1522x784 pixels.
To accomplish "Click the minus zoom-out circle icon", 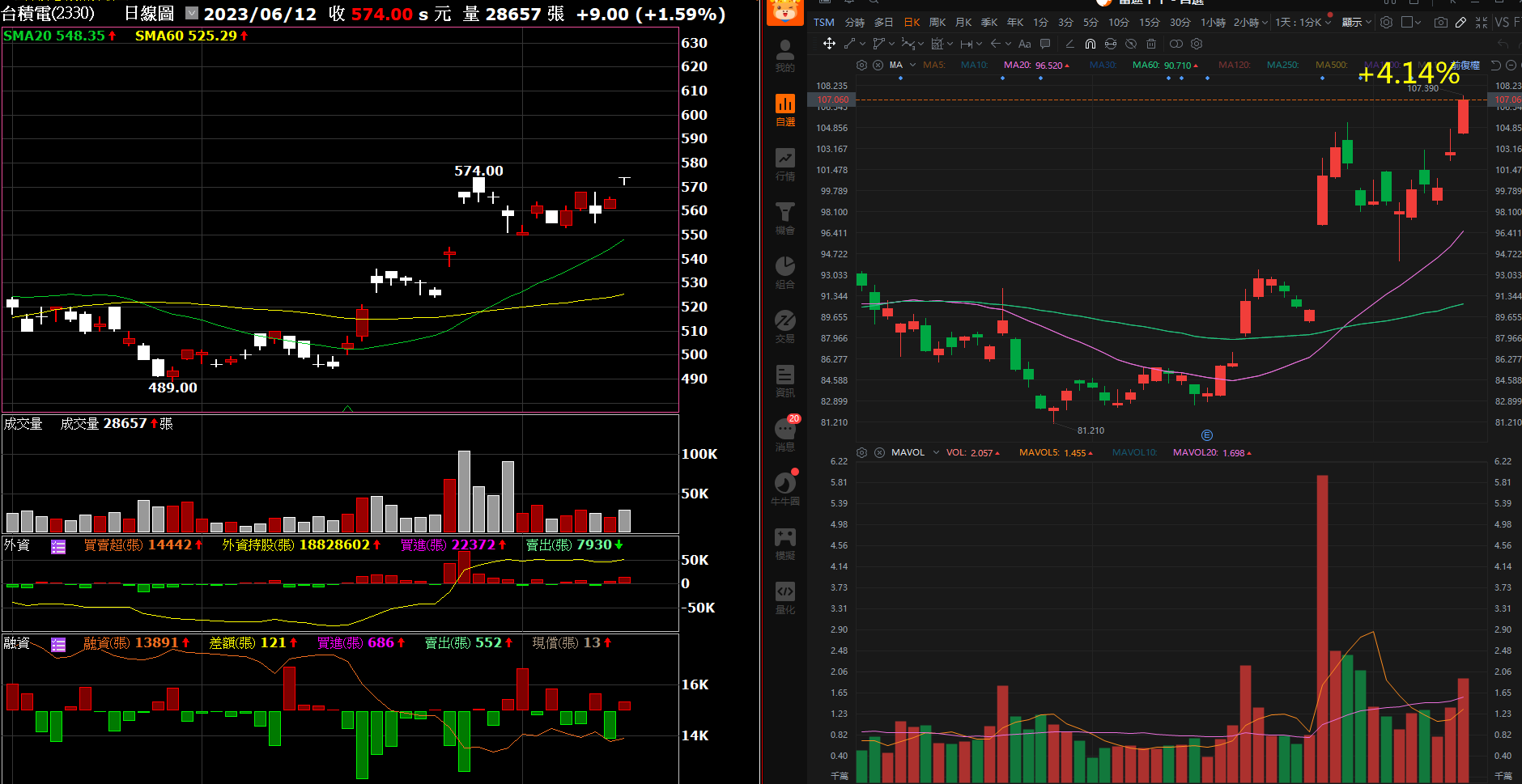I will (1511, 66).
